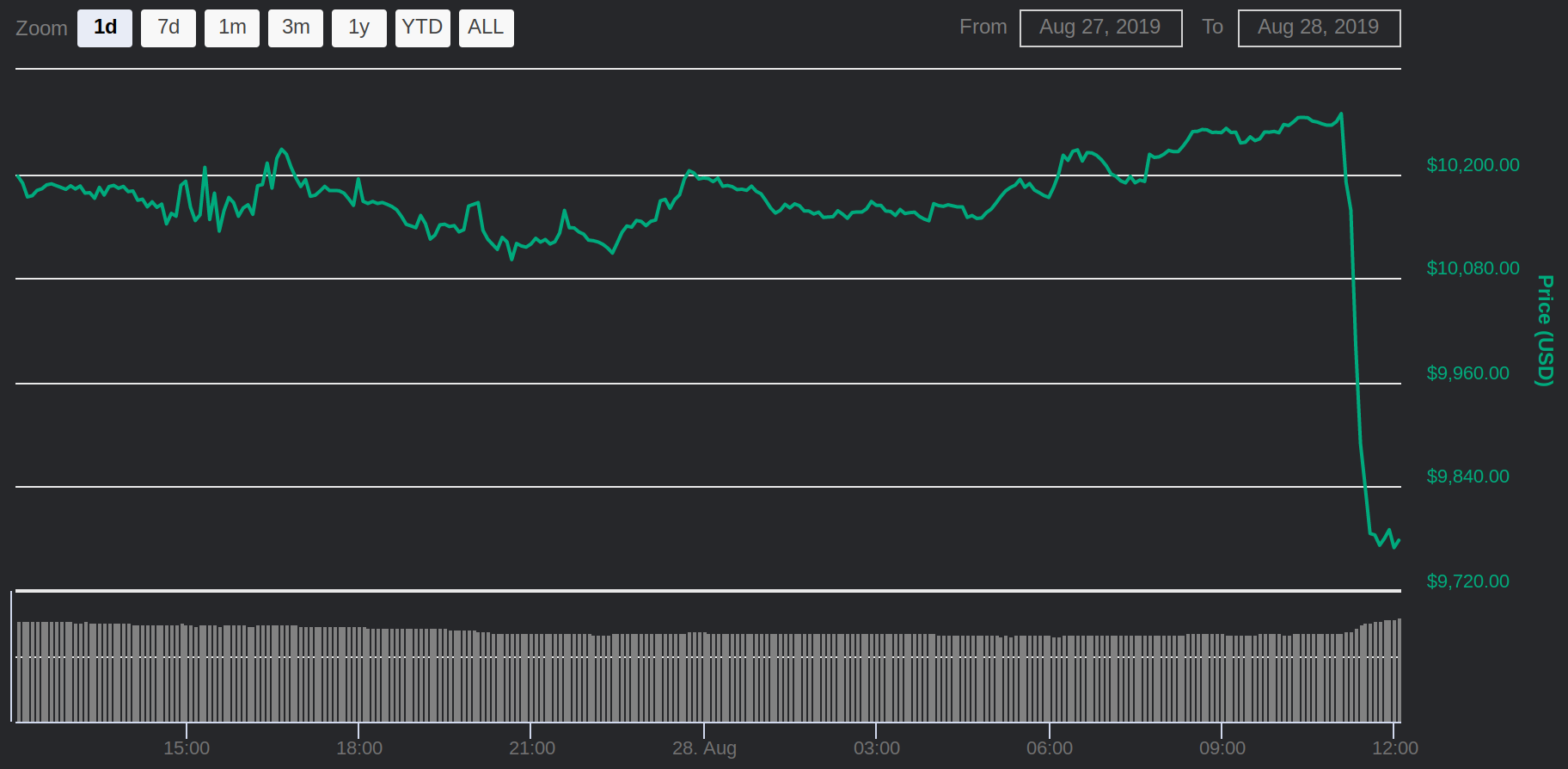Show the 1y price range
The width and height of the screenshot is (1568, 769).
point(359,28)
